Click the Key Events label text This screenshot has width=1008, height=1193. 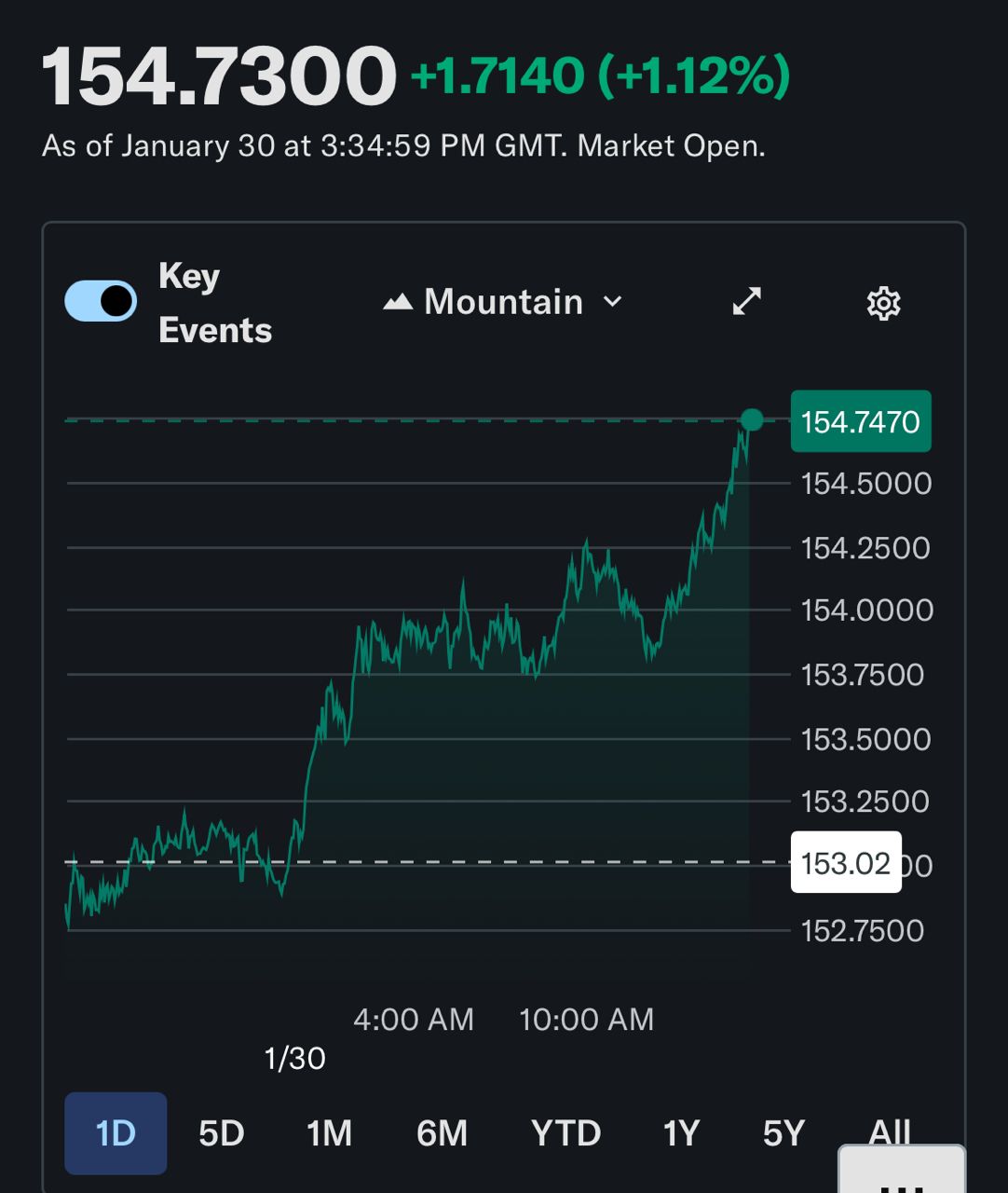pos(215,303)
